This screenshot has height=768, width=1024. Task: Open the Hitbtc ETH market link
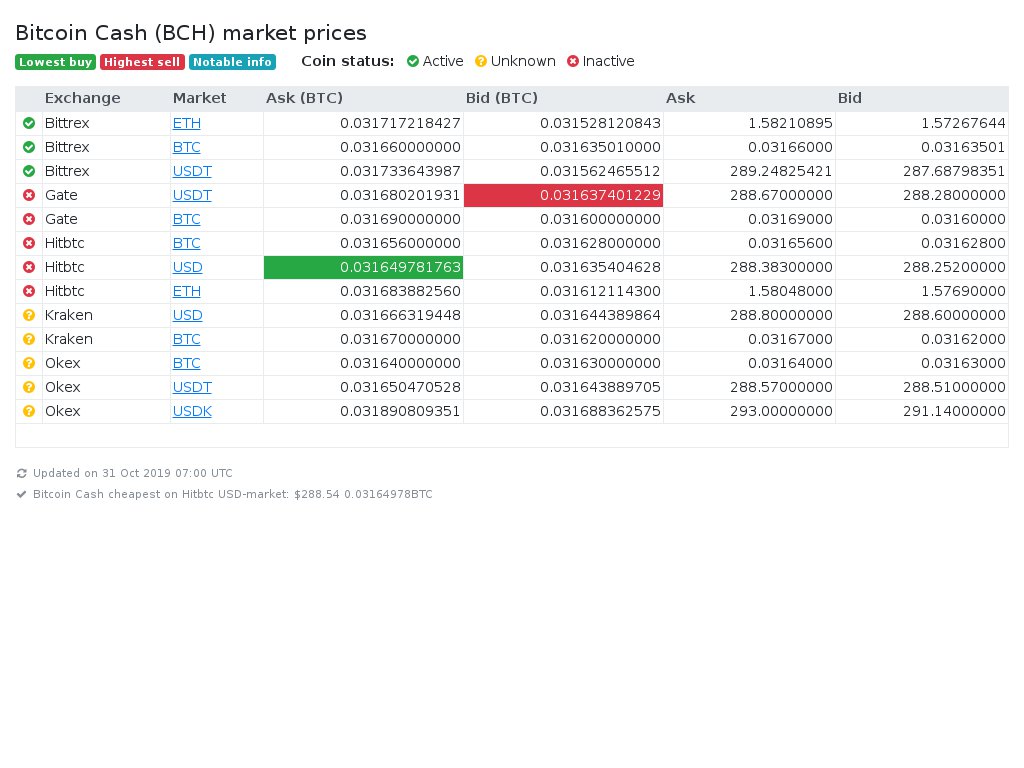click(x=187, y=291)
